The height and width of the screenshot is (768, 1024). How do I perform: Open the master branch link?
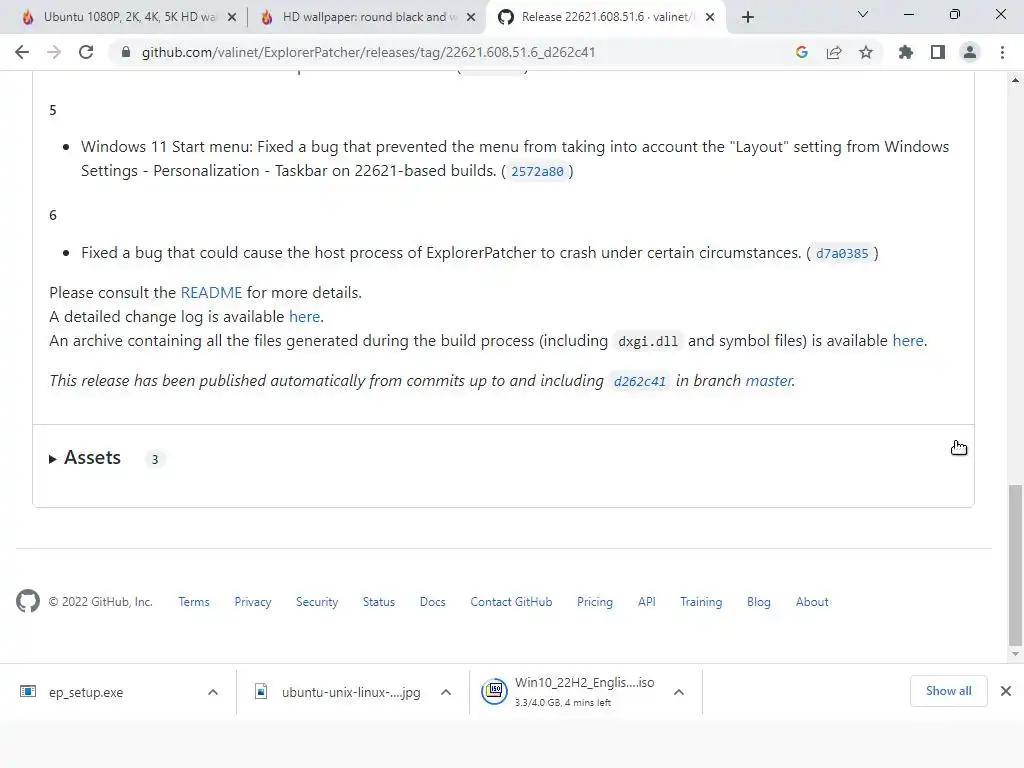(x=769, y=381)
